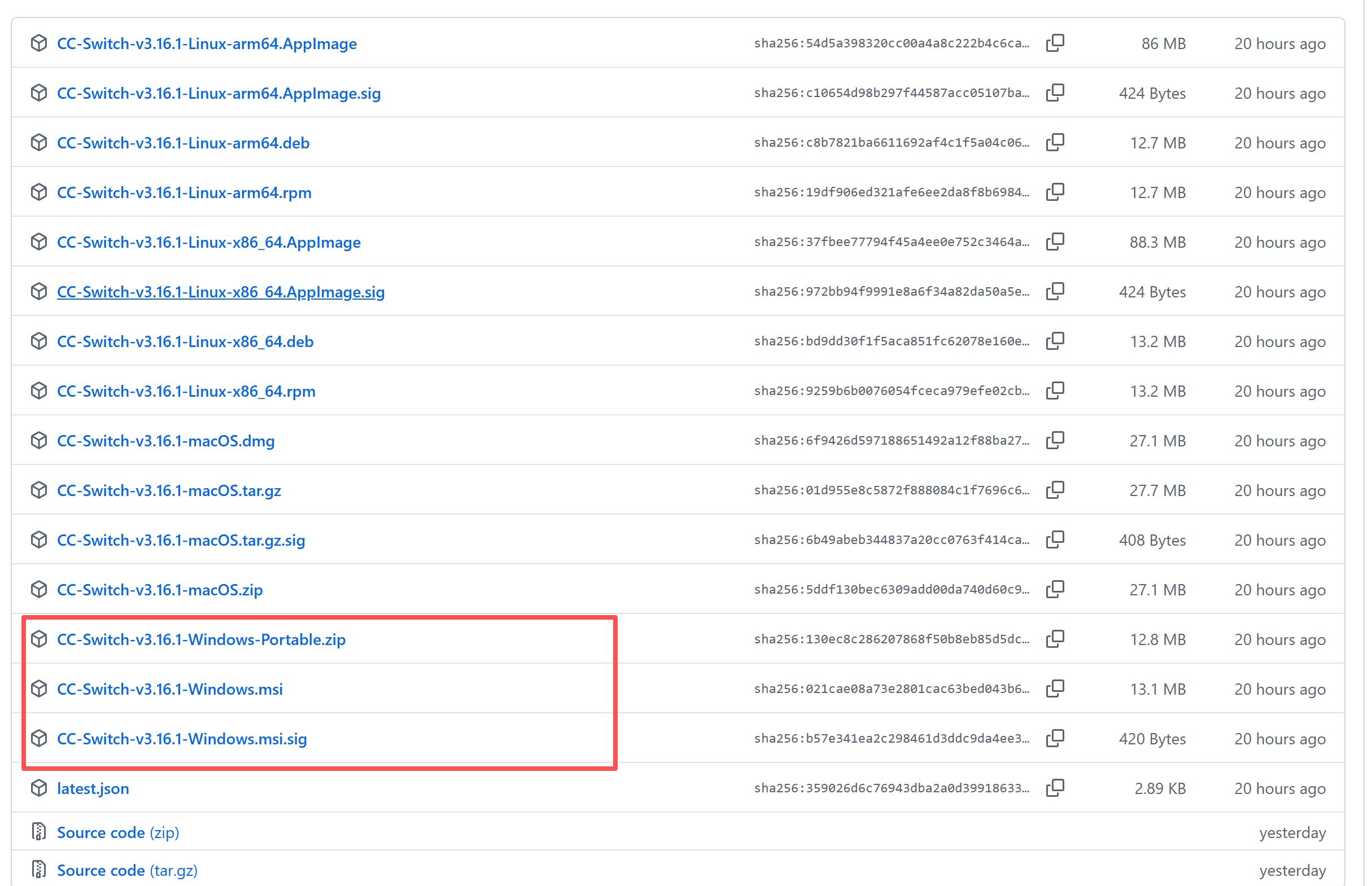Download CC-Switch-v3.16.1-macOS.tar.gz

coord(169,490)
